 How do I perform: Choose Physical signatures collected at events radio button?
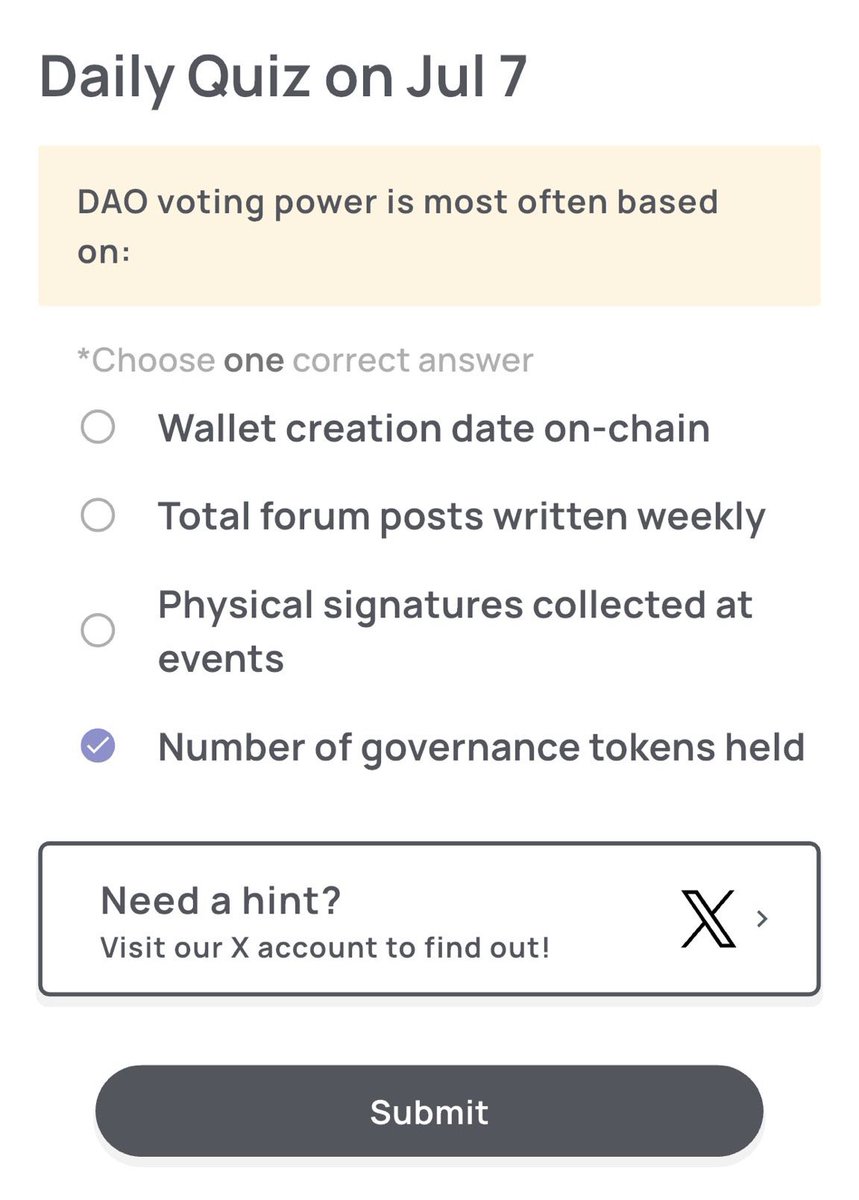(97, 631)
